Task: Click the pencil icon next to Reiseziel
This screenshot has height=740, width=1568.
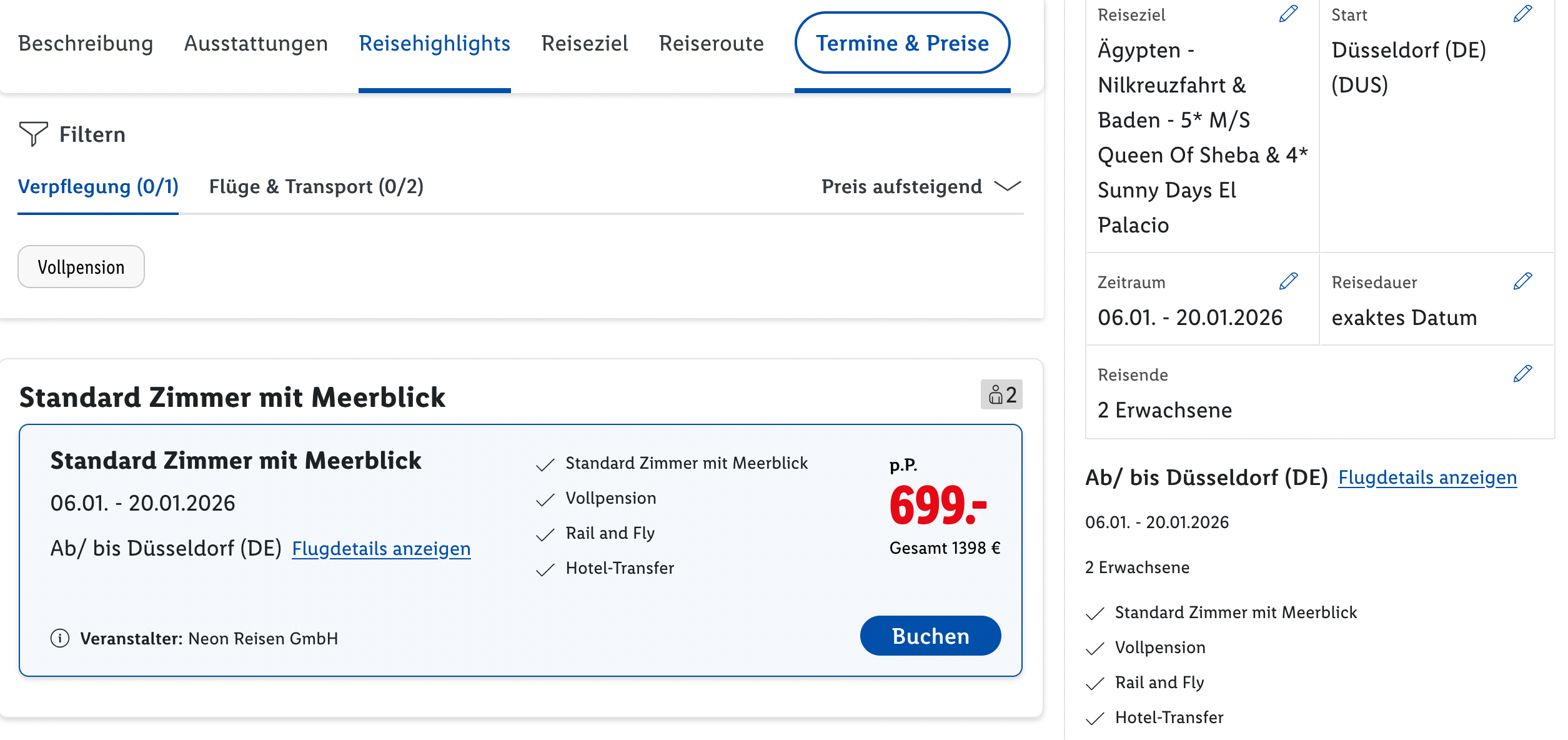Action: pyautogui.click(x=1288, y=14)
